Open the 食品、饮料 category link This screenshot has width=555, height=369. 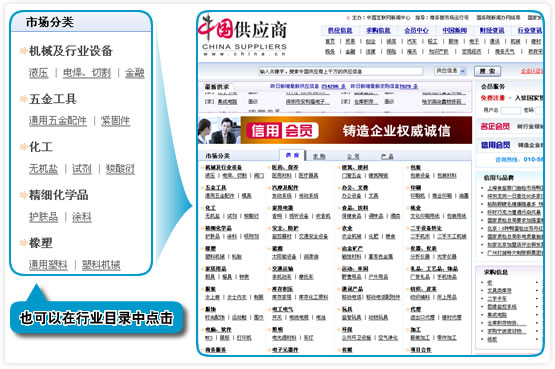click(x=355, y=208)
